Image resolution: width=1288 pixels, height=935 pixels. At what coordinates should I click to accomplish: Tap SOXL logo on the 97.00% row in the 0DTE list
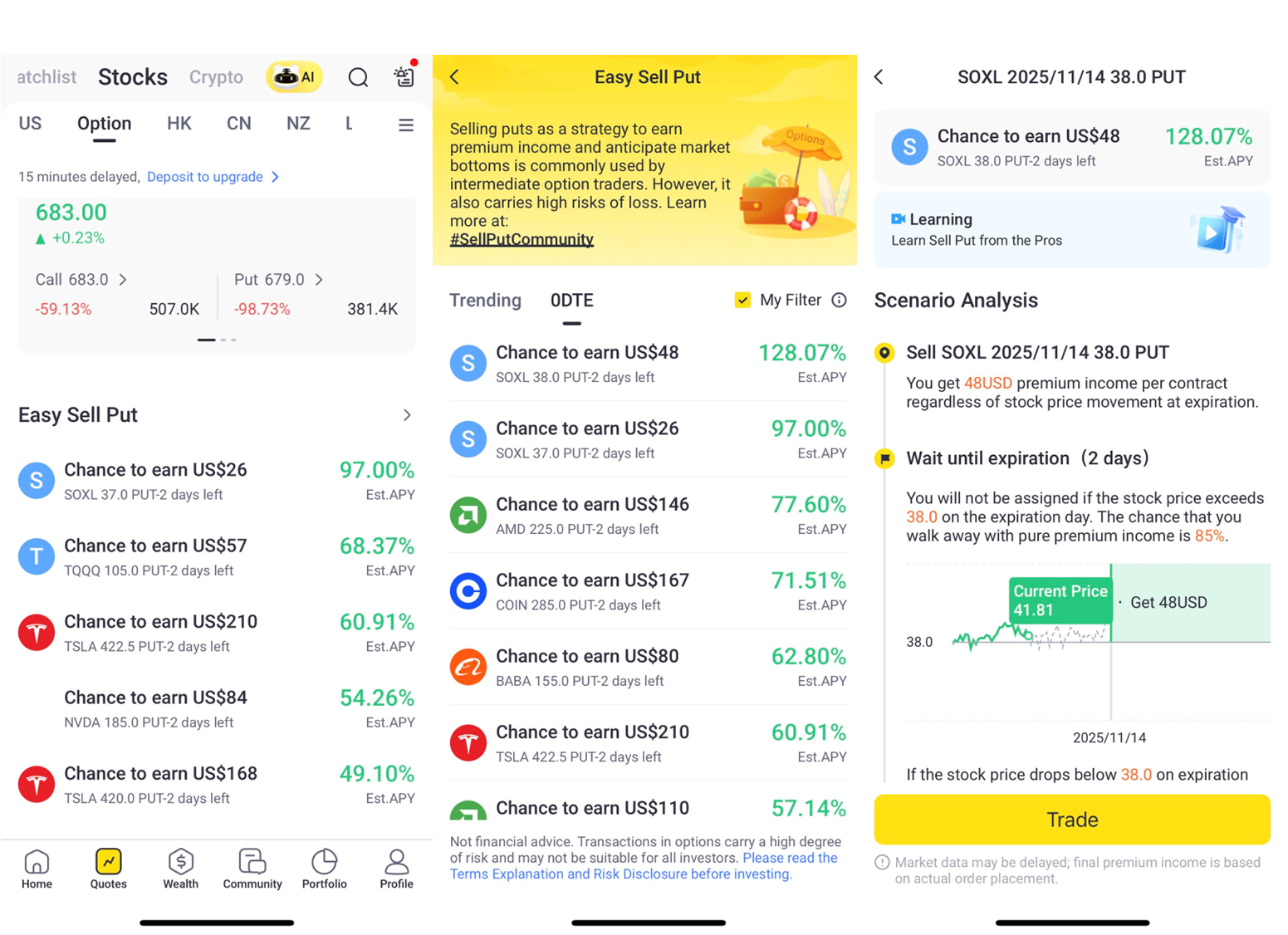coord(468,439)
